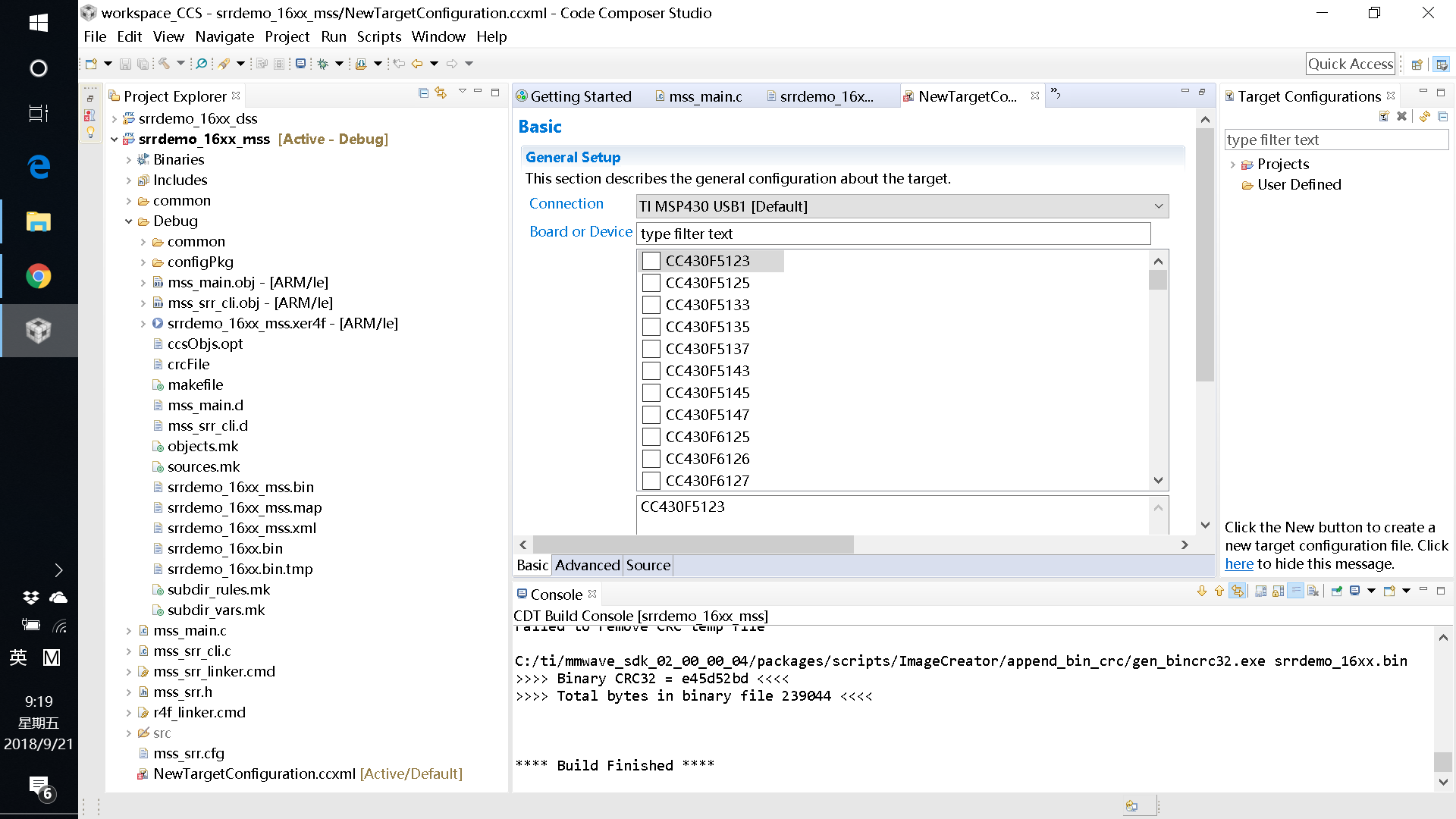Check the CC430F5137 device box
This screenshot has width=1456, height=819.
pyautogui.click(x=651, y=349)
